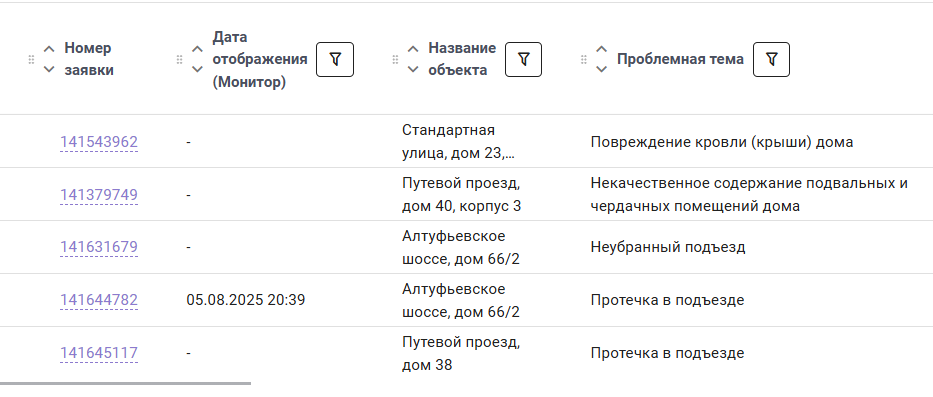Screen dimensions: 933x397
Task: Sort Номер заявки ascending with up chevron
Action: [x=49, y=49]
